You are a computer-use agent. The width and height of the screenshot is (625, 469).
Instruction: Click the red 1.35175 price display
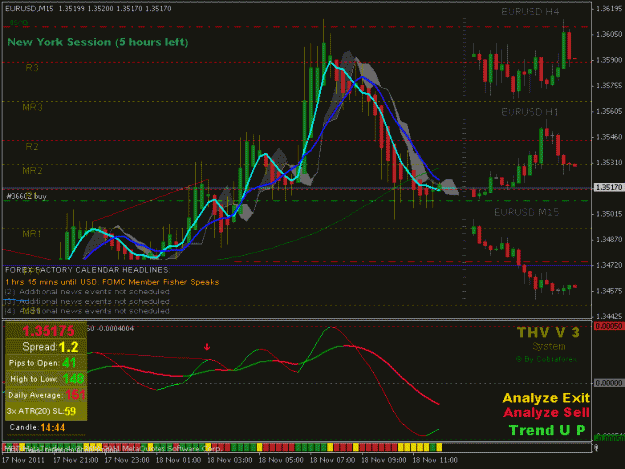48,331
